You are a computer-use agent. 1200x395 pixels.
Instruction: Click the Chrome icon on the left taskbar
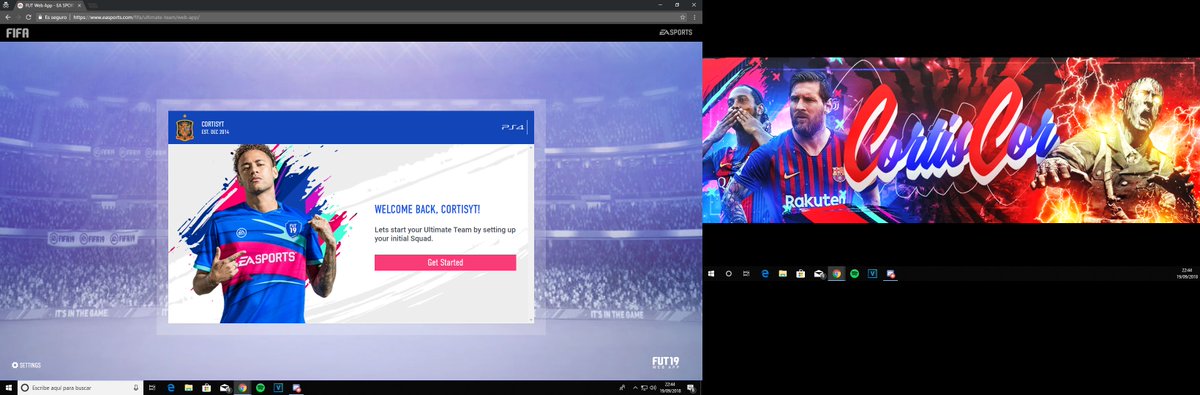pyautogui.click(x=242, y=387)
